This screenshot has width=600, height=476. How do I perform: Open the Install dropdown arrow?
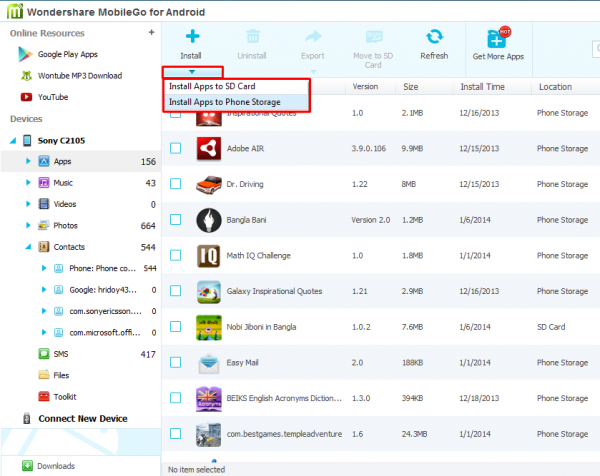point(192,72)
